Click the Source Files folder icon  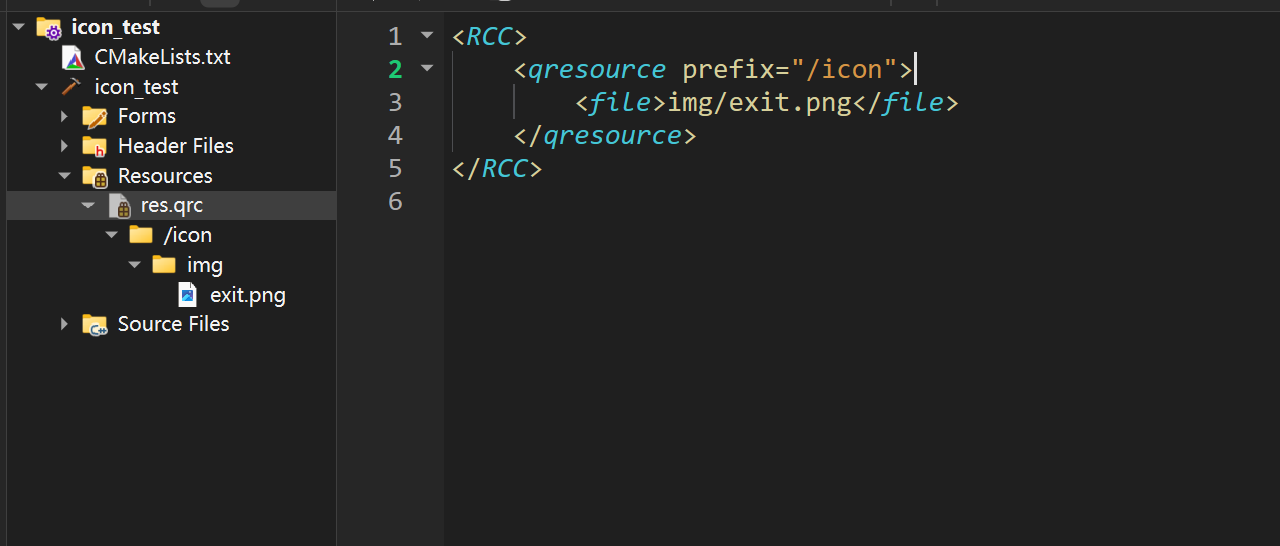(95, 325)
